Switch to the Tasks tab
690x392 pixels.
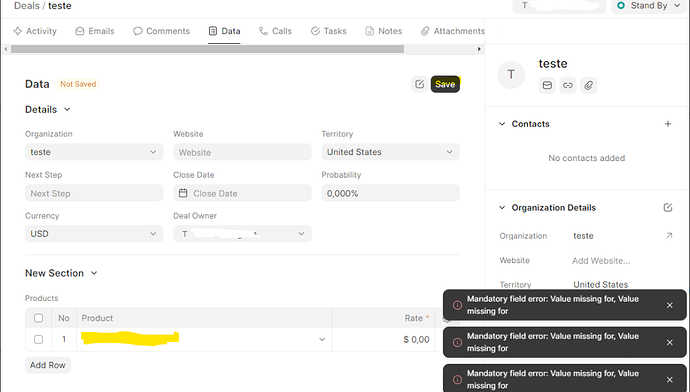329,31
